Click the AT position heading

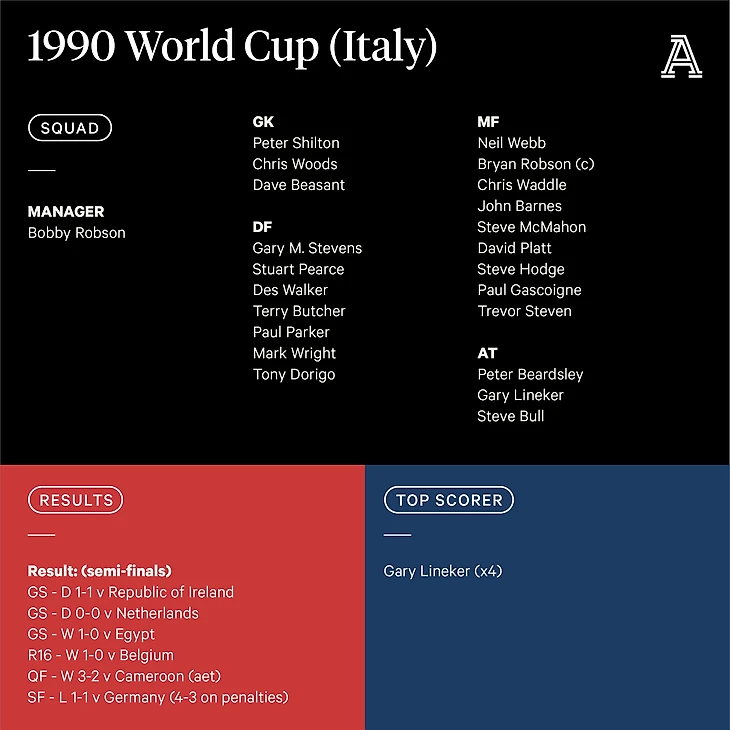(x=487, y=353)
